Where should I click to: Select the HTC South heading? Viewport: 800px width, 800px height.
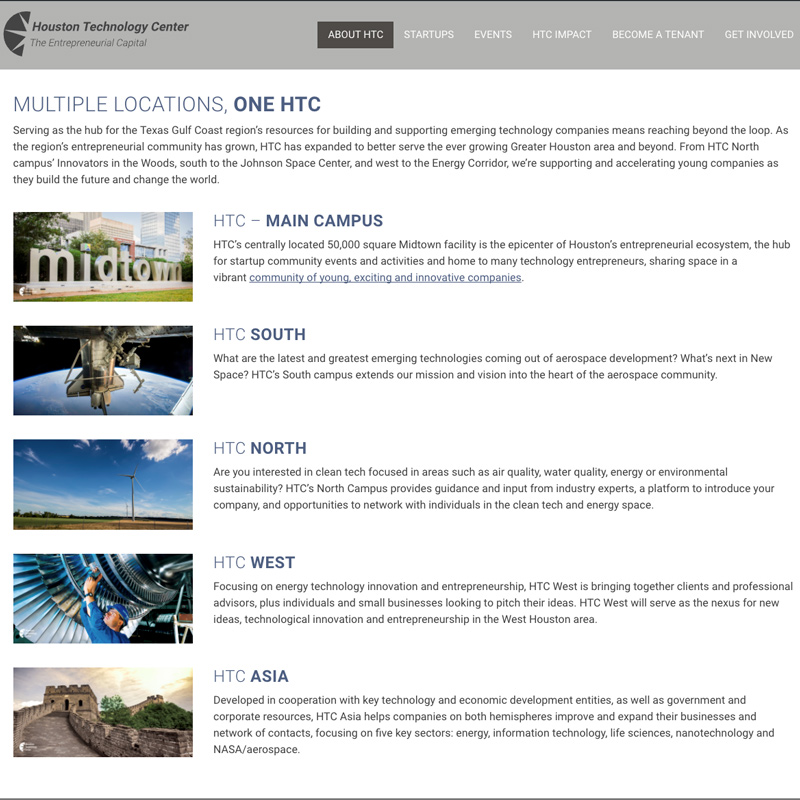coord(259,335)
